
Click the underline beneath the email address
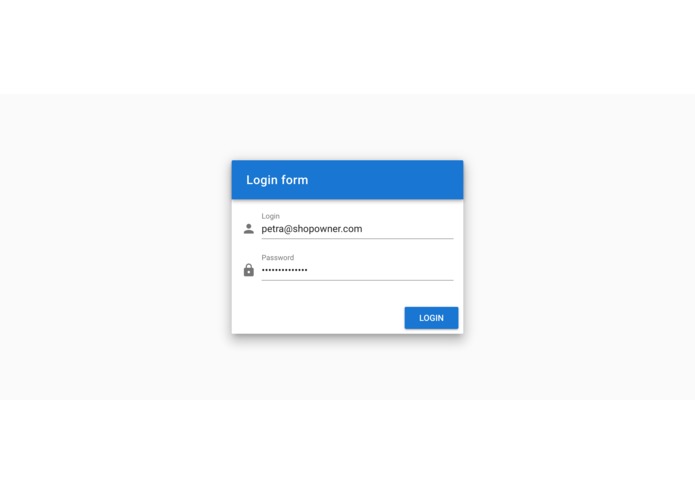(x=357, y=238)
